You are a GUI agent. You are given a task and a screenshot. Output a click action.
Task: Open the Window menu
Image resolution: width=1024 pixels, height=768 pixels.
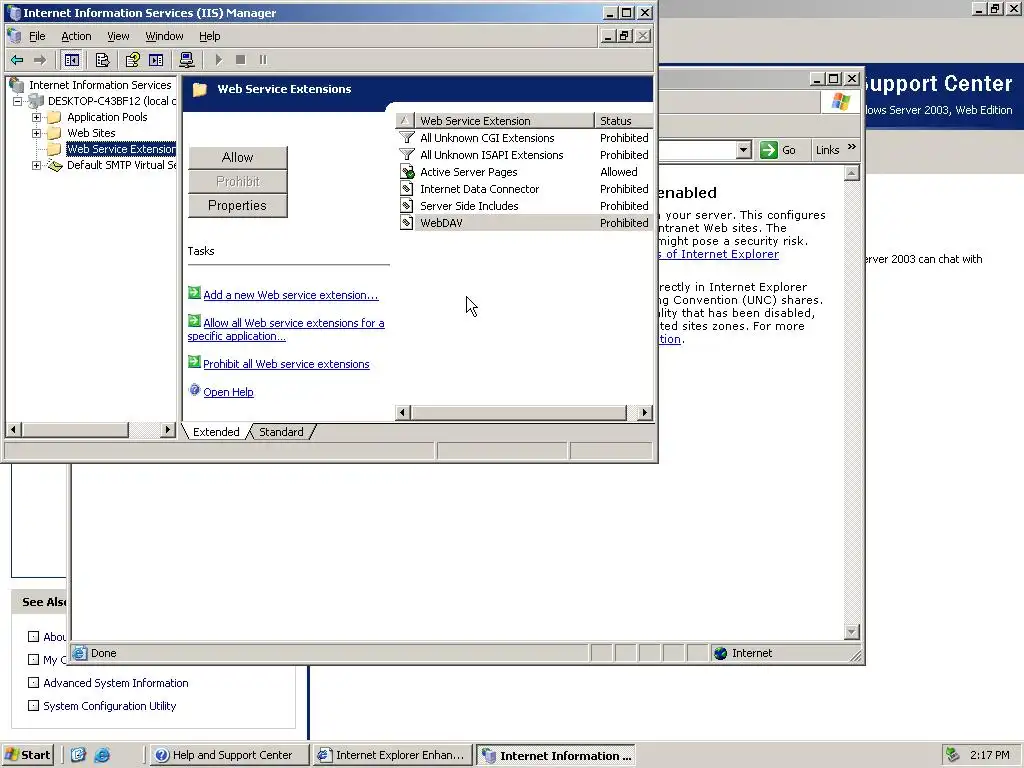click(x=164, y=37)
